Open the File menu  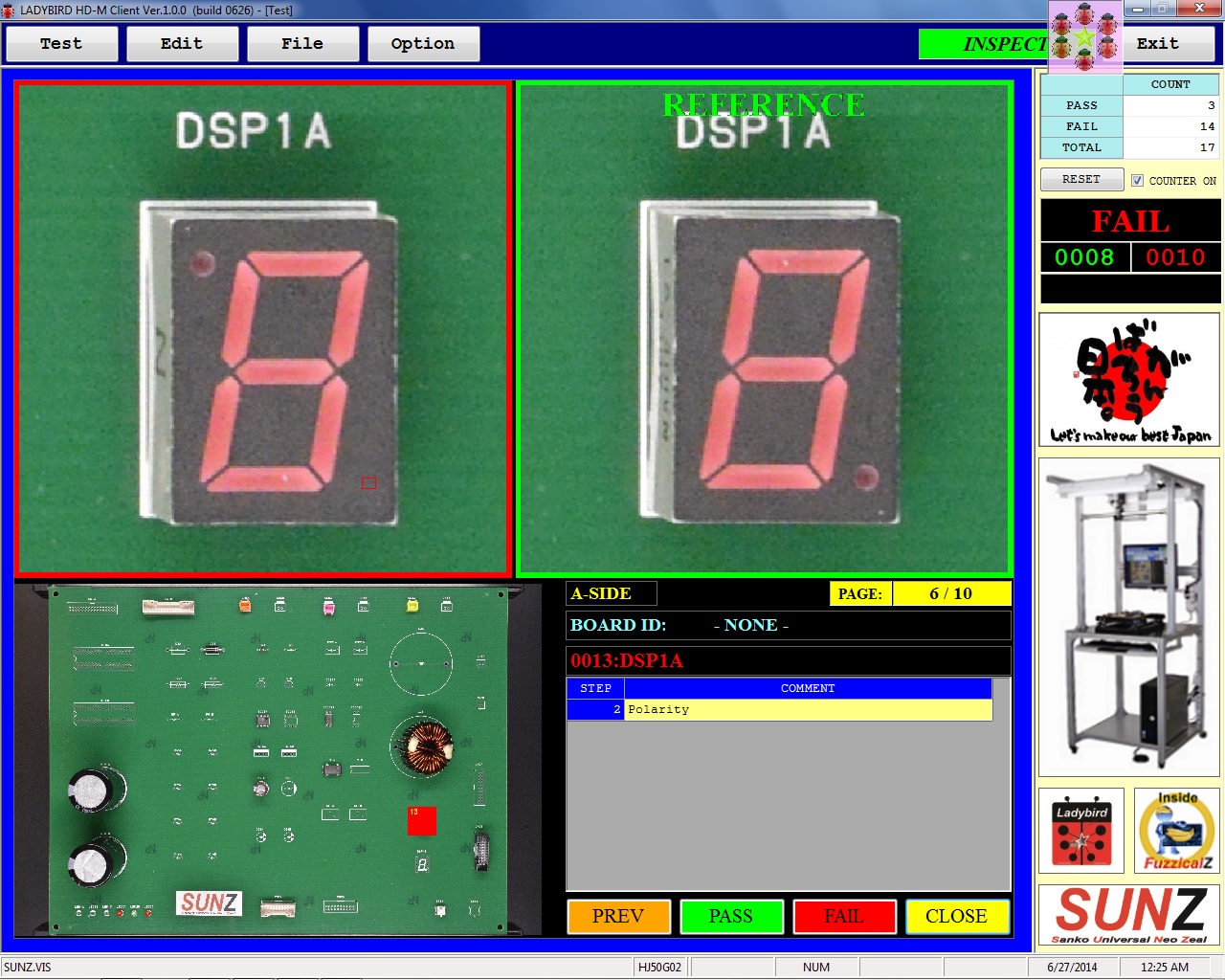click(x=302, y=44)
